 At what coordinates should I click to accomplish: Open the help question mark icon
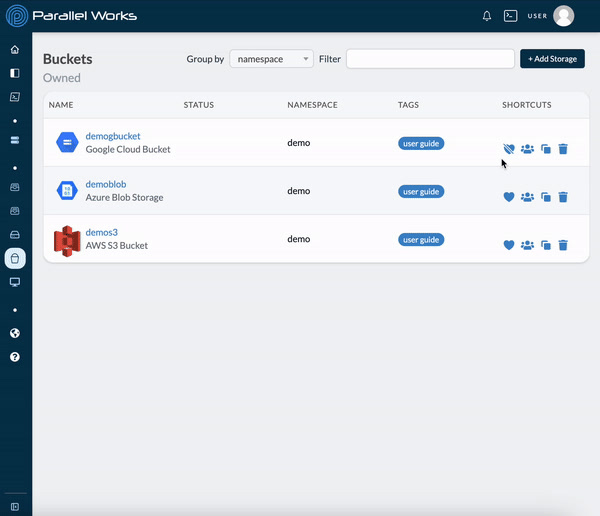pyautogui.click(x=15, y=357)
